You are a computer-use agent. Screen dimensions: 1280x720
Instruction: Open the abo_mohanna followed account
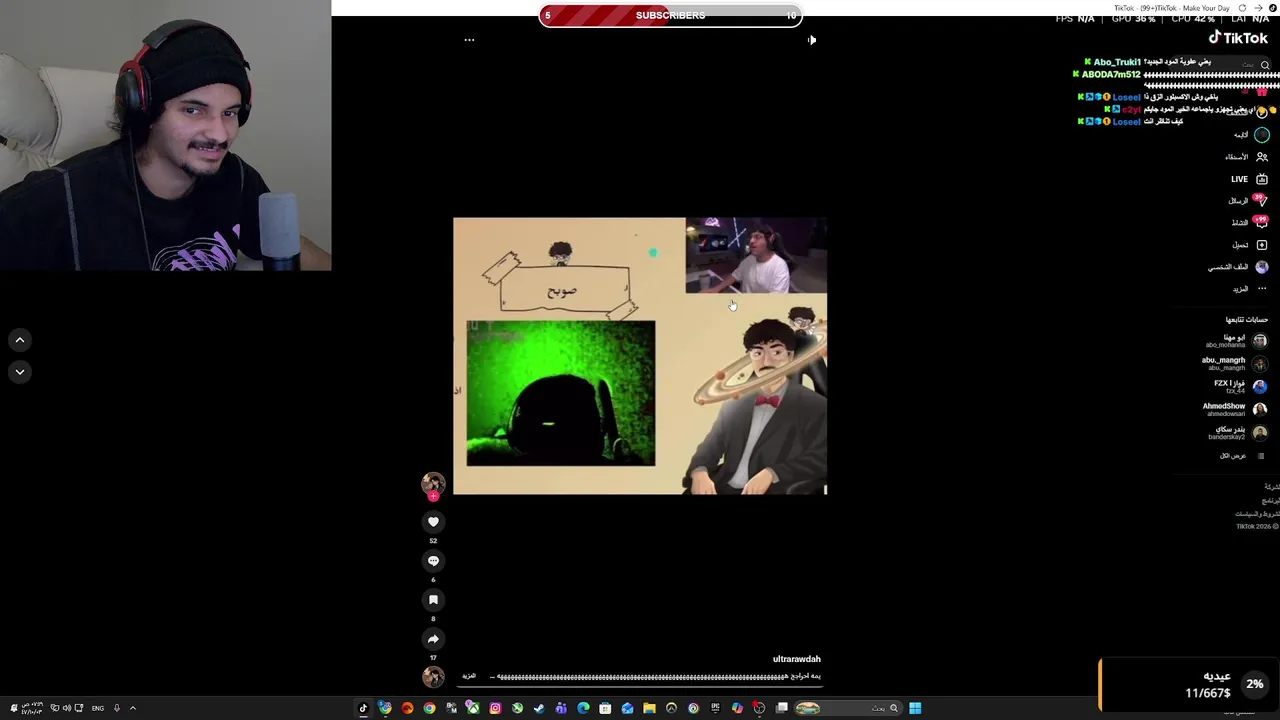[1236, 341]
